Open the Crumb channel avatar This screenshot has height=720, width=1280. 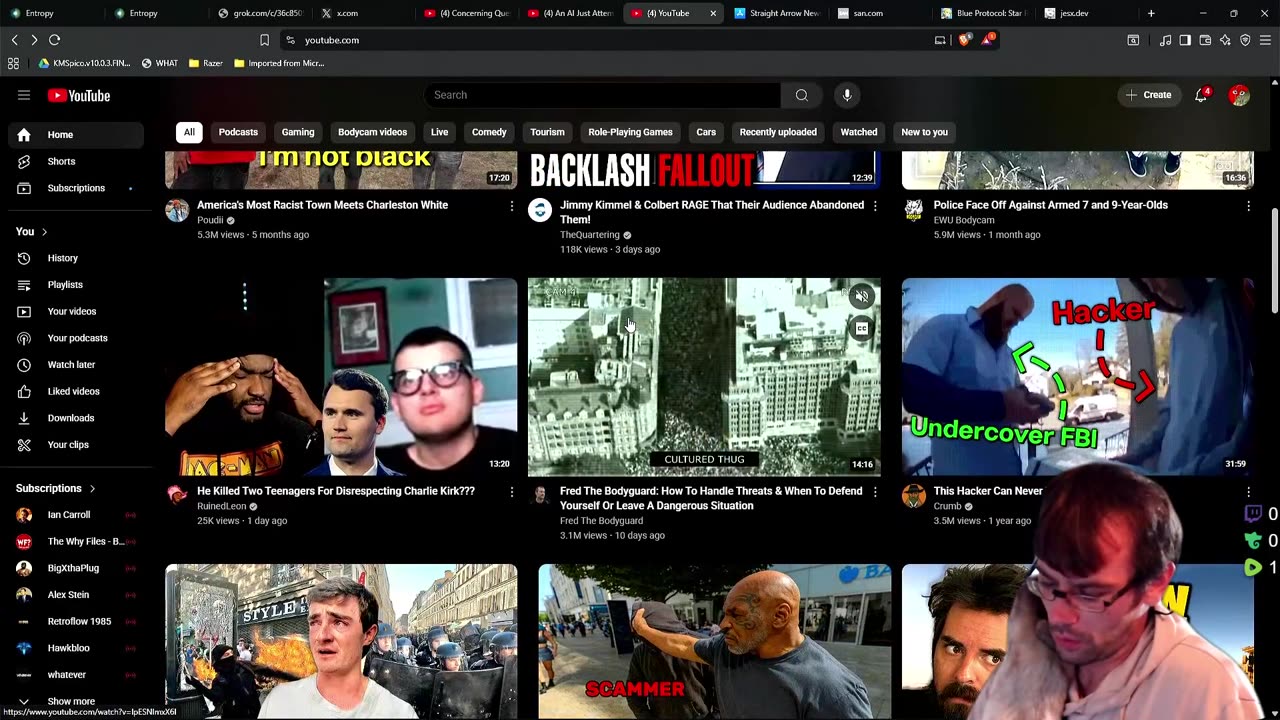[914, 496]
